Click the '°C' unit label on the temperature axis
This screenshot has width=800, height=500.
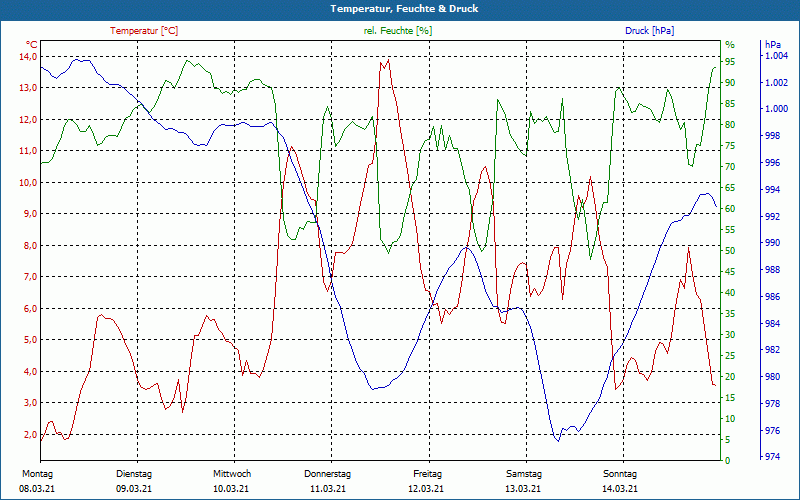(x=31, y=45)
